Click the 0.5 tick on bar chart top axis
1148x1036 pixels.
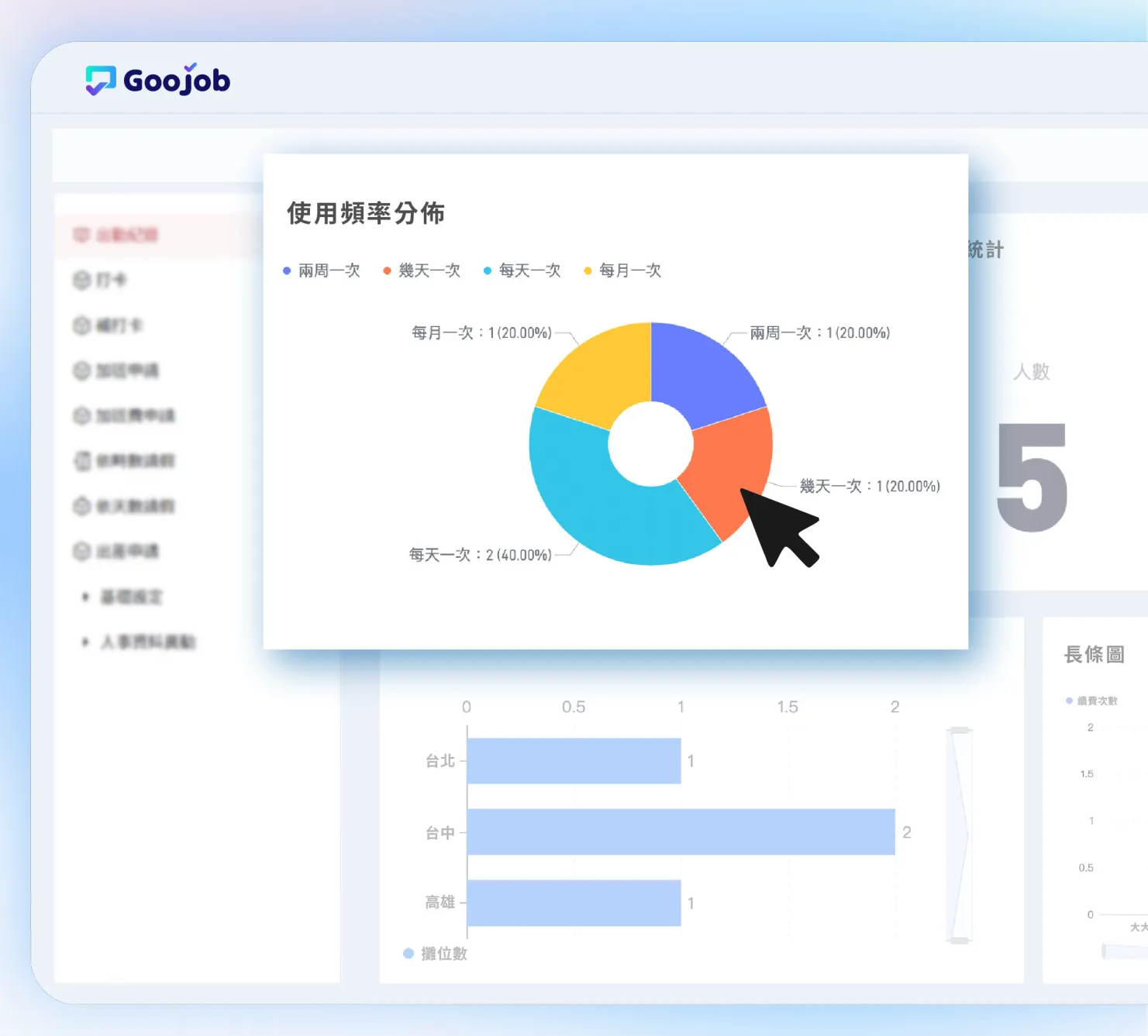[x=574, y=707]
